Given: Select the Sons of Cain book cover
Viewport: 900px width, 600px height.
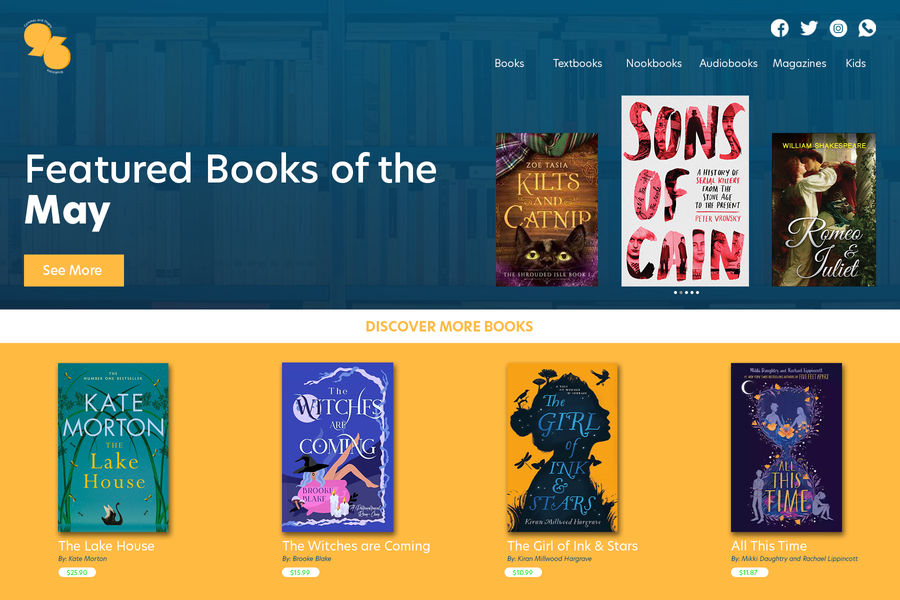Looking at the screenshot, I should (685, 191).
